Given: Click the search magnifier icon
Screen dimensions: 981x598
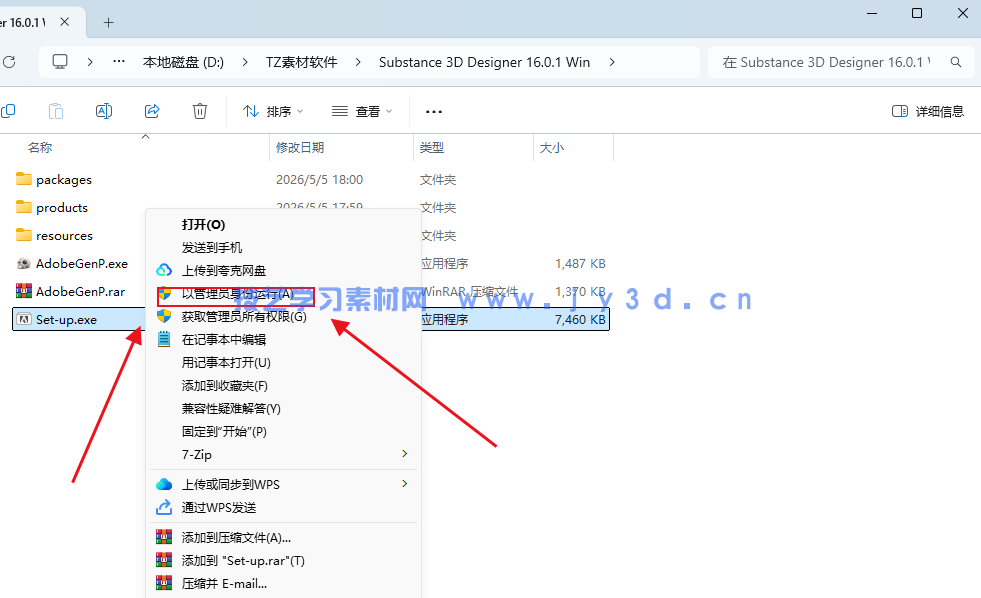Looking at the screenshot, I should point(955,62).
